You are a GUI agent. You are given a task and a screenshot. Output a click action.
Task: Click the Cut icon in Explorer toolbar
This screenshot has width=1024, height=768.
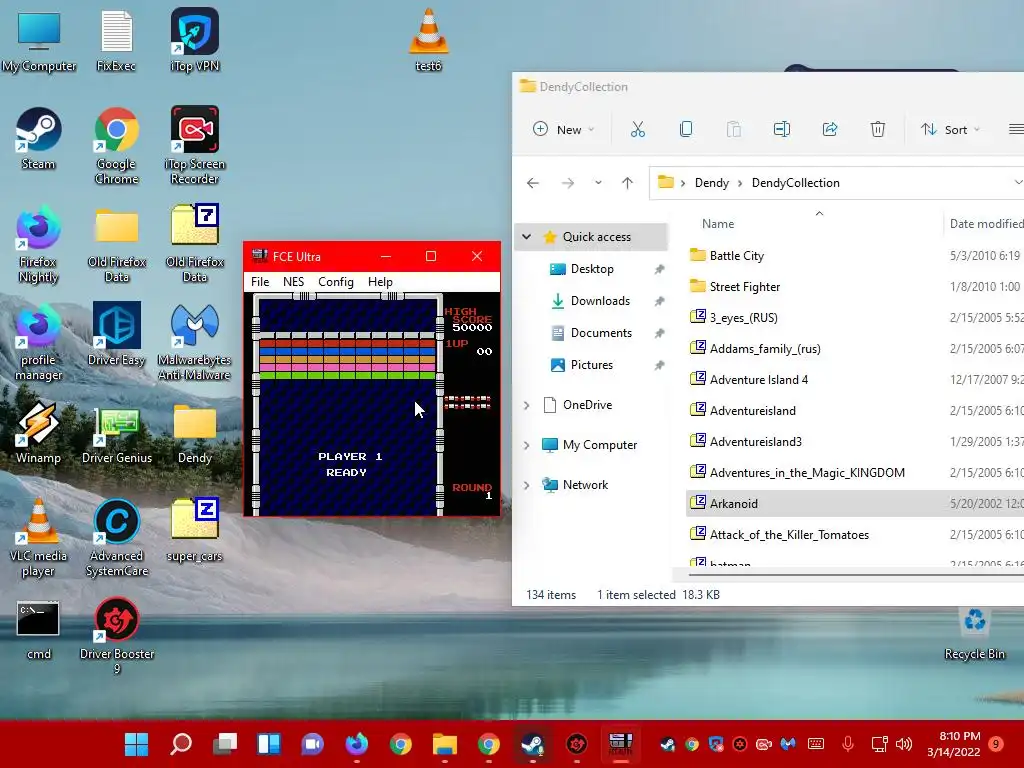point(637,129)
